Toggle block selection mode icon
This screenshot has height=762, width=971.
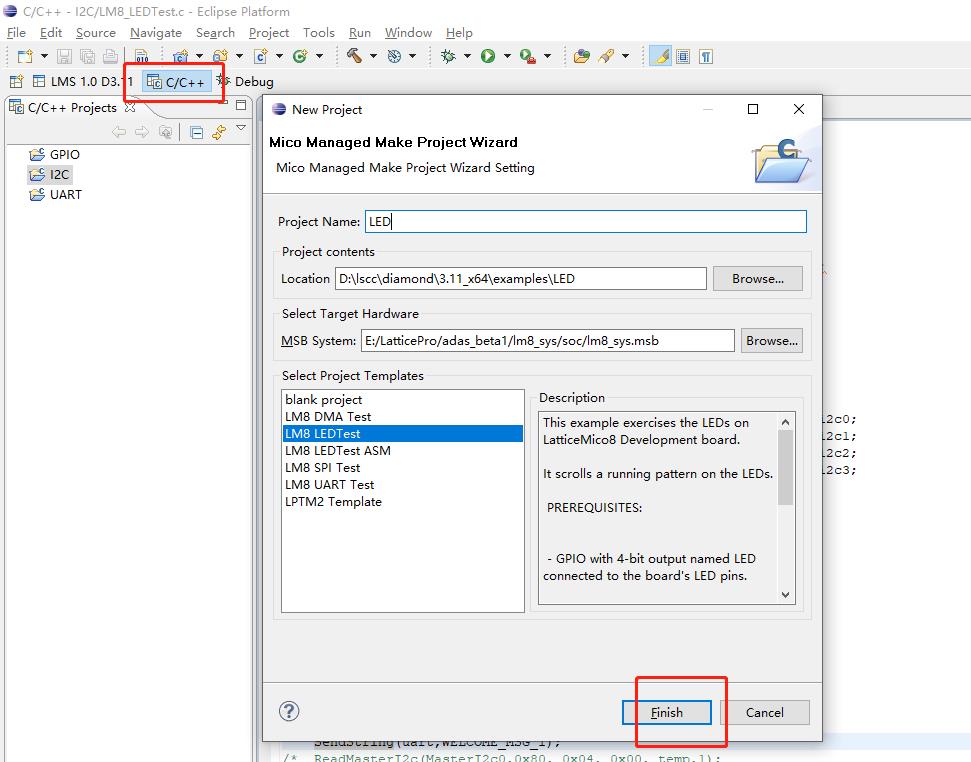[x=683, y=56]
